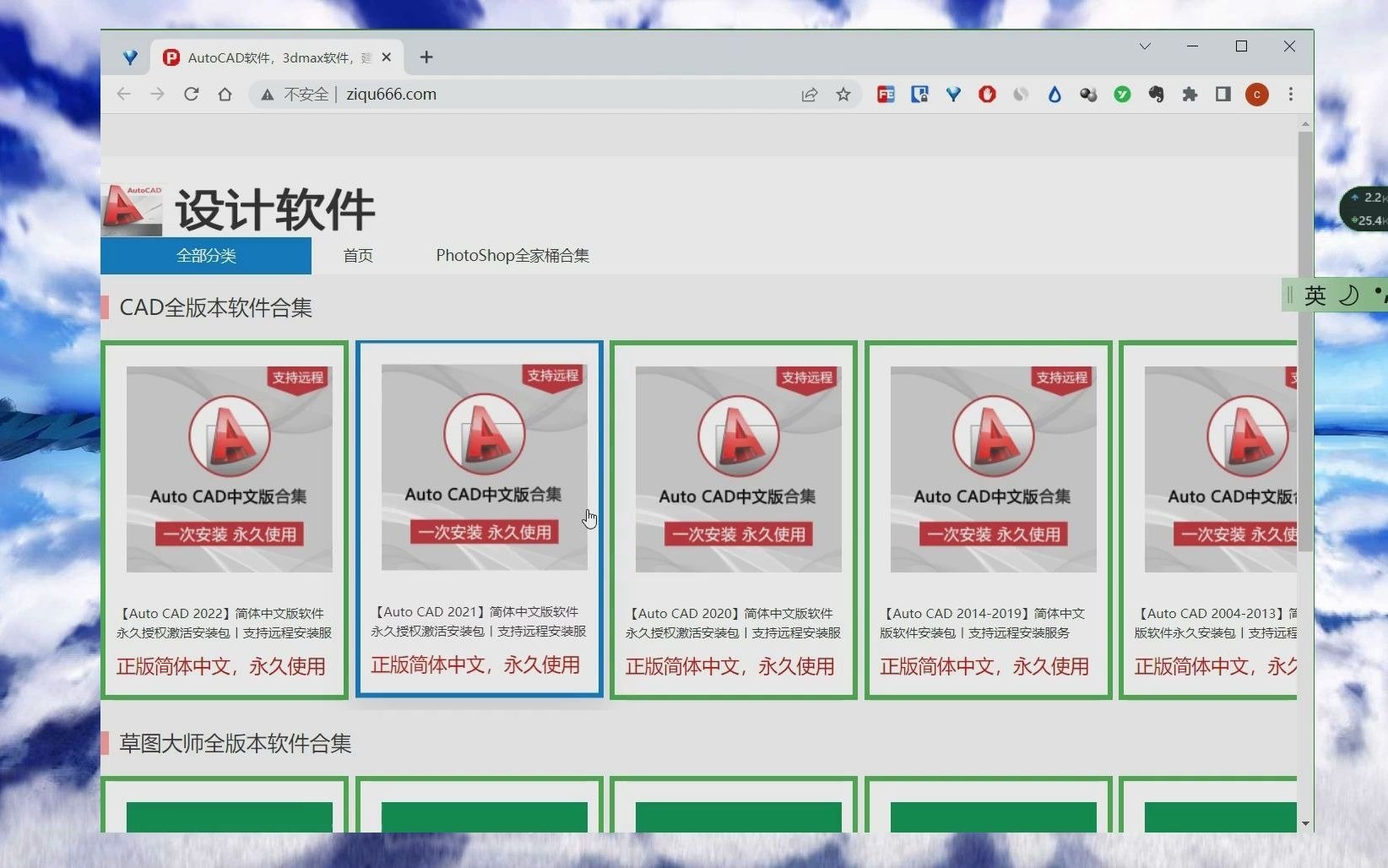Open the Auto CAD 2020 product thumbnail

coord(739,469)
